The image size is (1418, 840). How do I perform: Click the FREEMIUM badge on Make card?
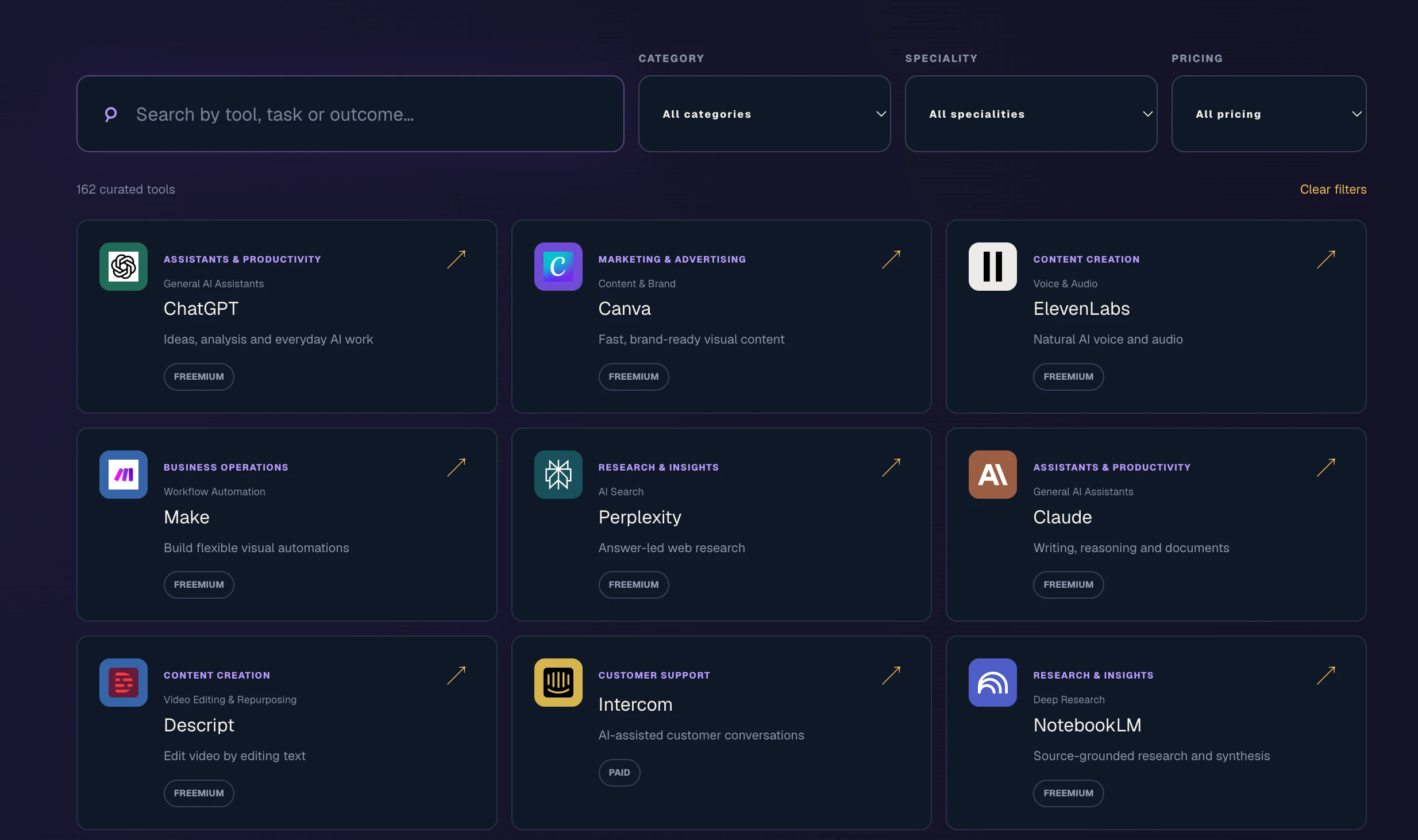click(x=199, y=585)
